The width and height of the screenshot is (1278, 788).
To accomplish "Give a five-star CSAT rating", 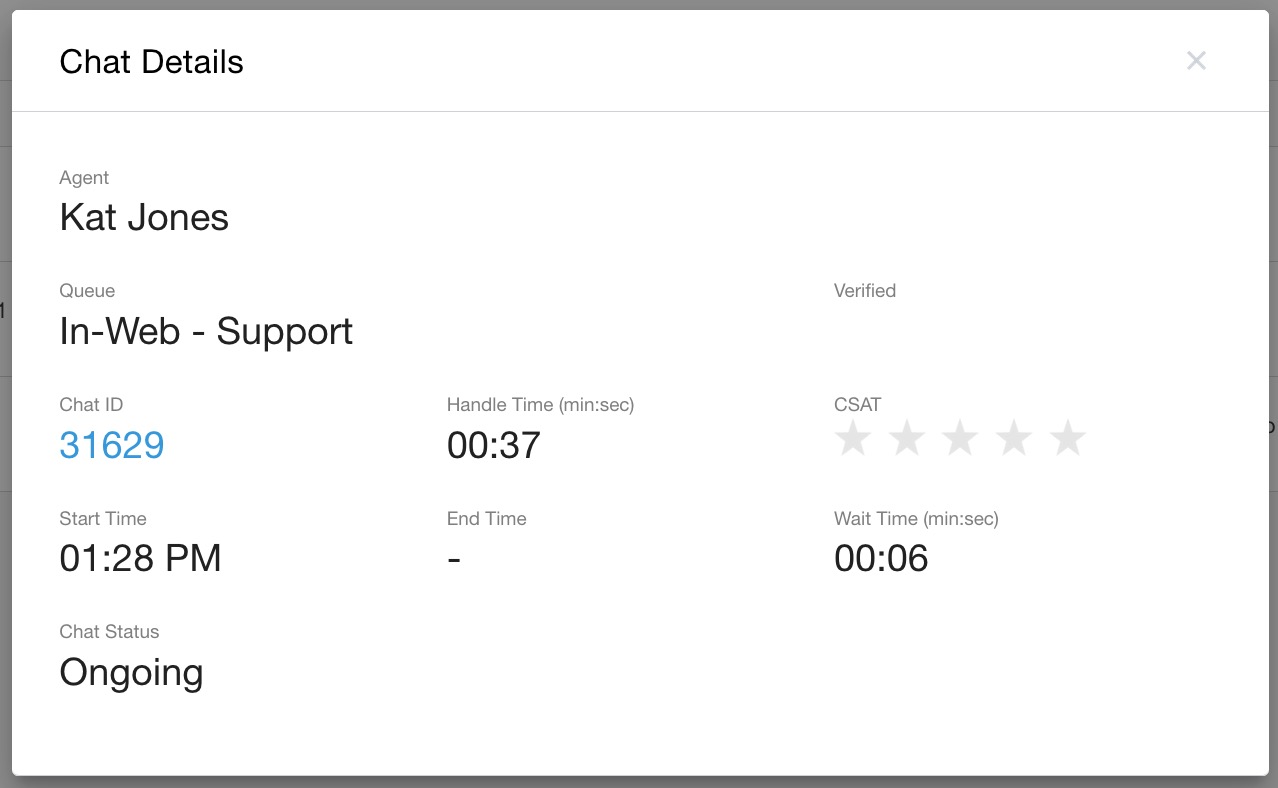I will pyautogui.click(x=1068, y=438).
